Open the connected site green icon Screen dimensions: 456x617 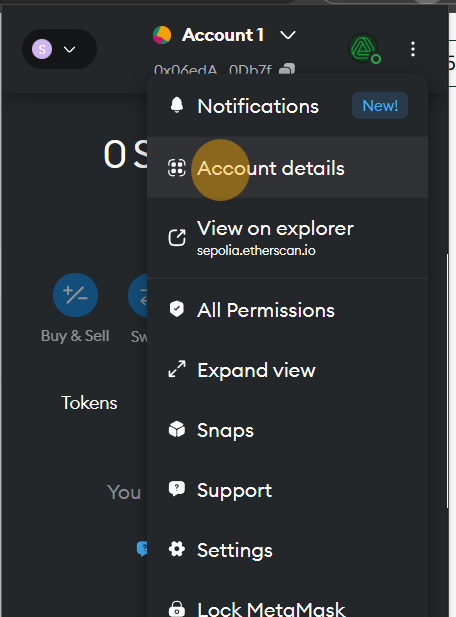coord(364,48)
